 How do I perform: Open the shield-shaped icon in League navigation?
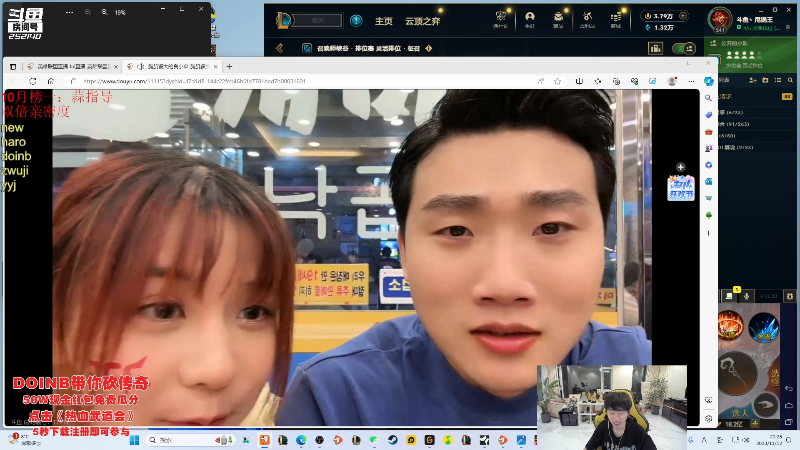[500, 18]
